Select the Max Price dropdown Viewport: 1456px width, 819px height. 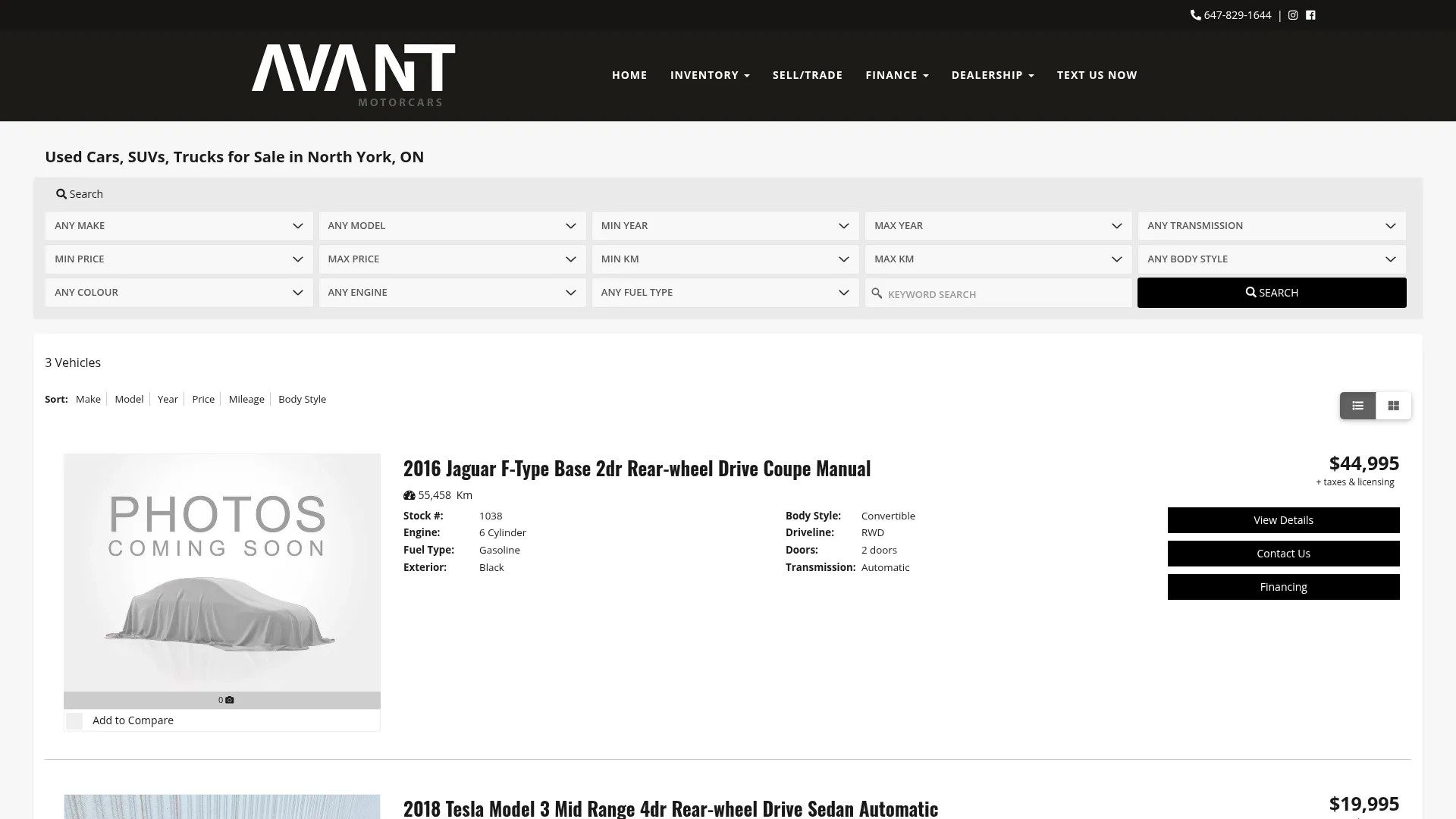(452, 259)
